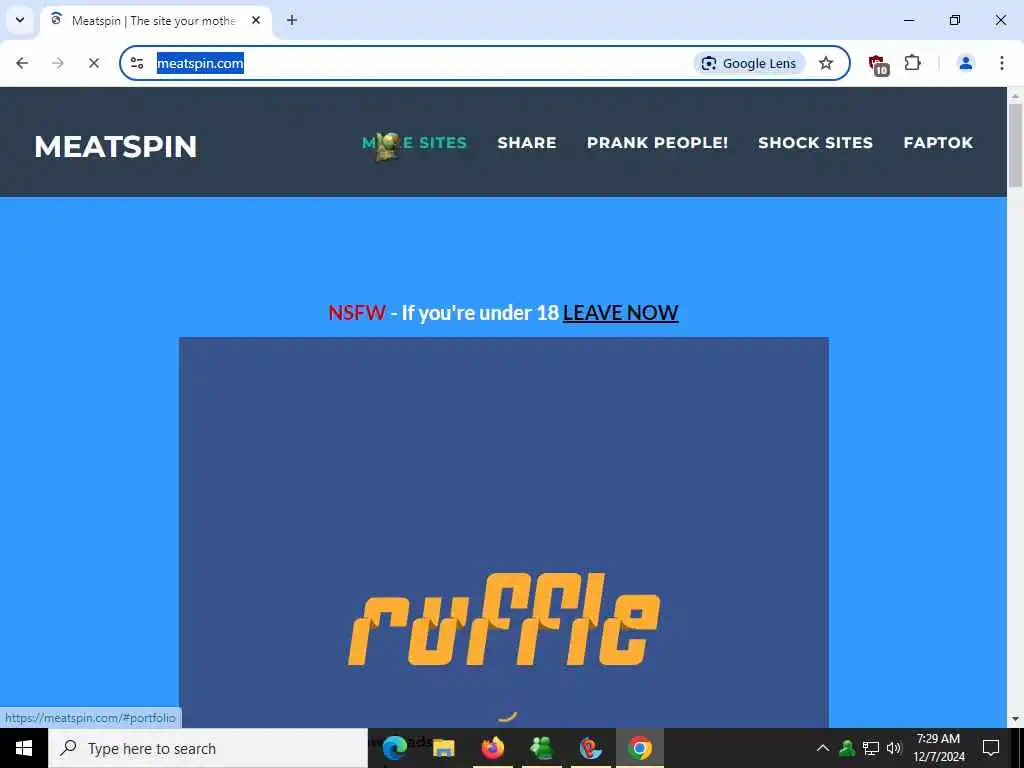This screenshot has width=1024, height=768.
Task: Open File Explorer from taskbar
Action: click(x=443, y=748)
